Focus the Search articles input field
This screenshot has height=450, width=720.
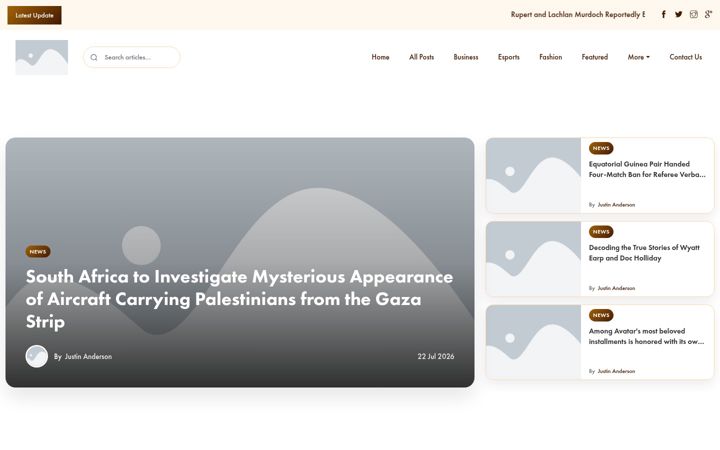(x=132, y=57)
